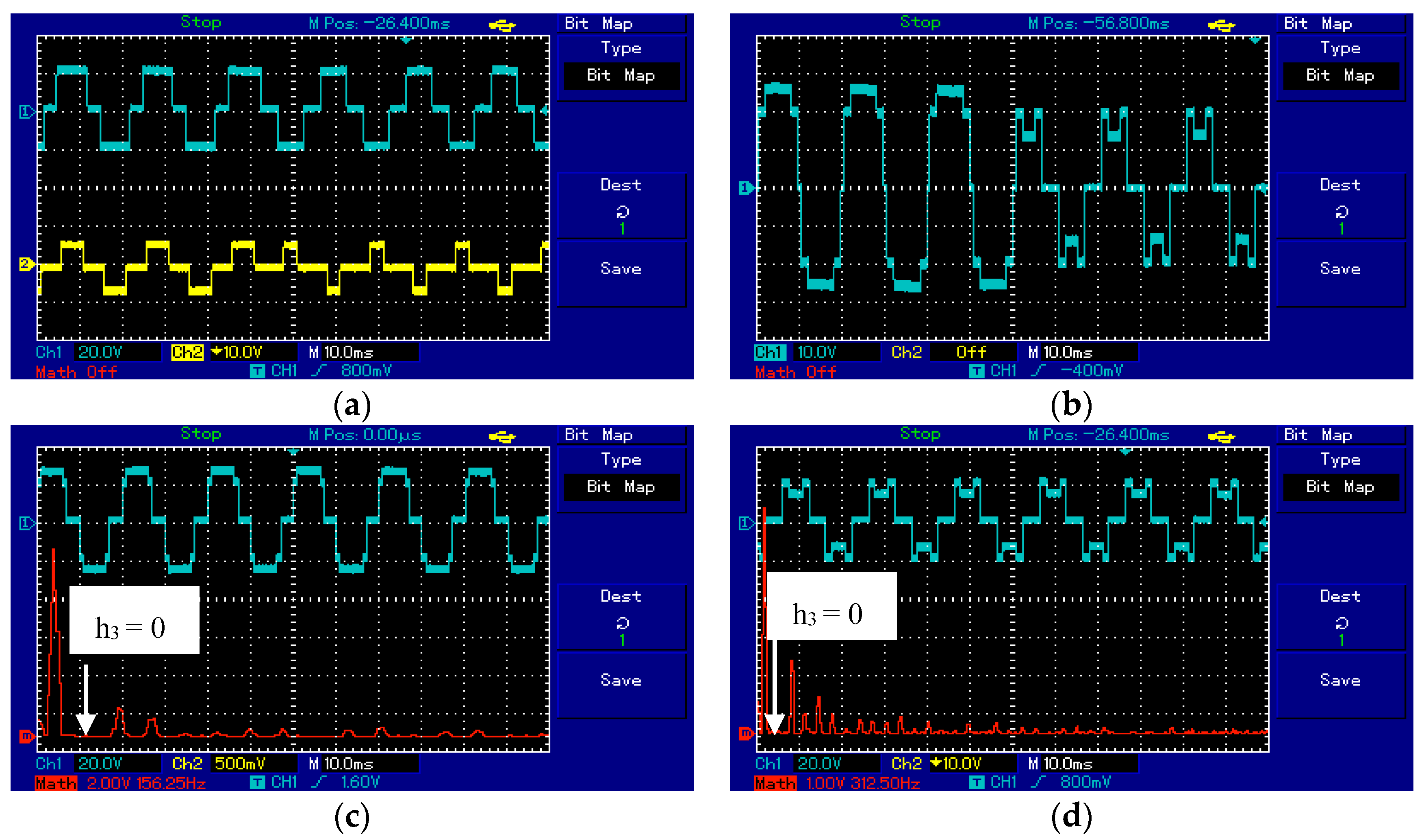Click the USB icon in panel (a)
The image size is (1424, 840).
(501, 26)
